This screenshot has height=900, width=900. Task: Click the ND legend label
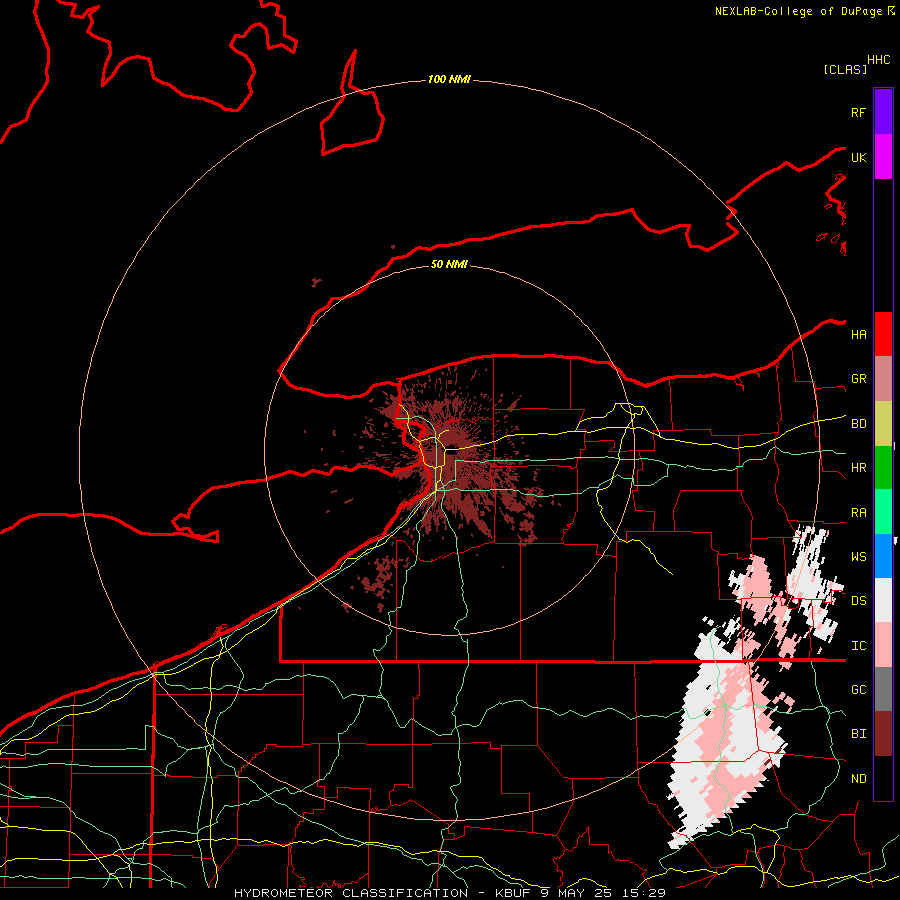click(x=859, y=779)
